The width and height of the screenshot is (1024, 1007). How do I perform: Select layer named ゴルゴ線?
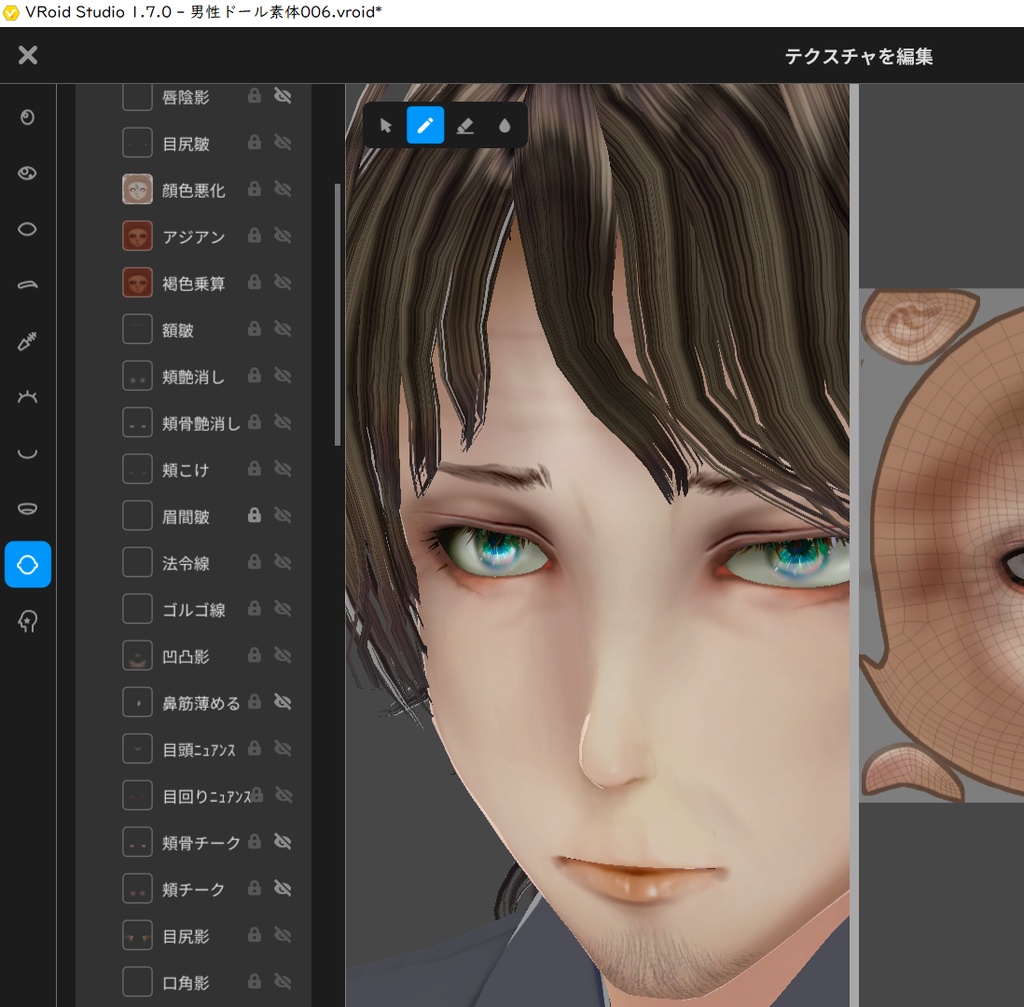click(193, 610)
